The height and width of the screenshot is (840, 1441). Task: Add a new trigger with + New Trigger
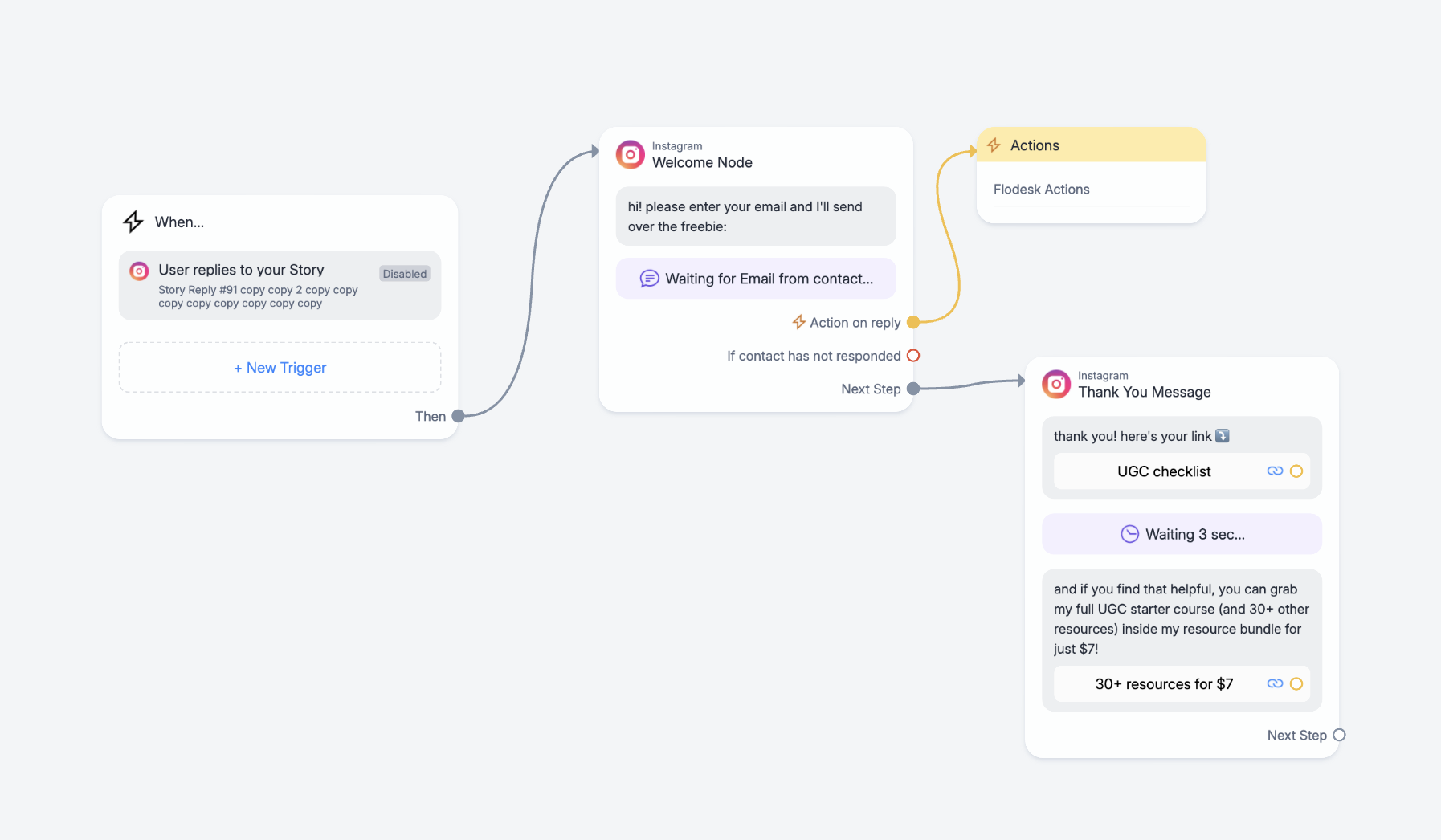[x=280, y=368]
